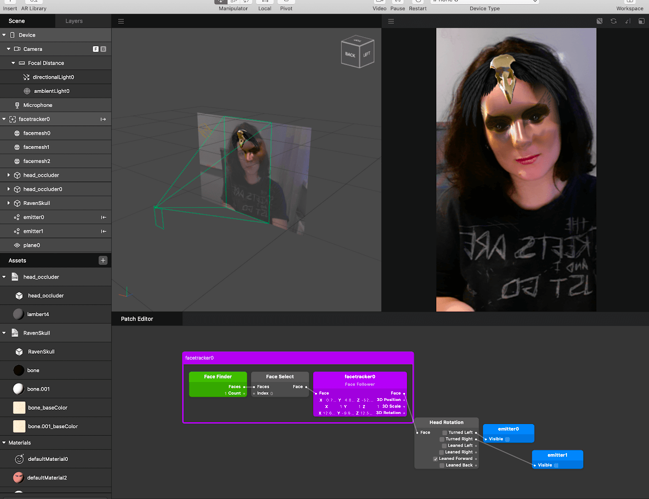
Task: Collapse the Device tree node
Action: pos(4,35)
